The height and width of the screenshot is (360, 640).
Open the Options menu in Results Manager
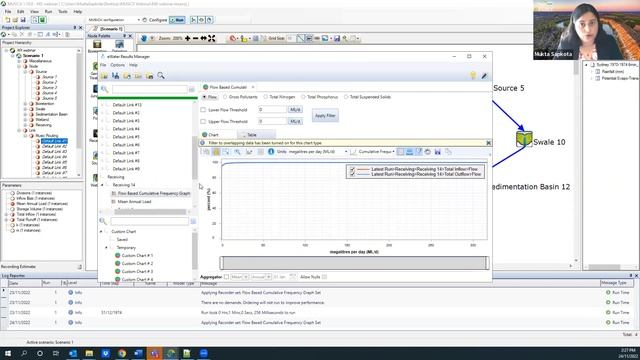coord(118,65)
